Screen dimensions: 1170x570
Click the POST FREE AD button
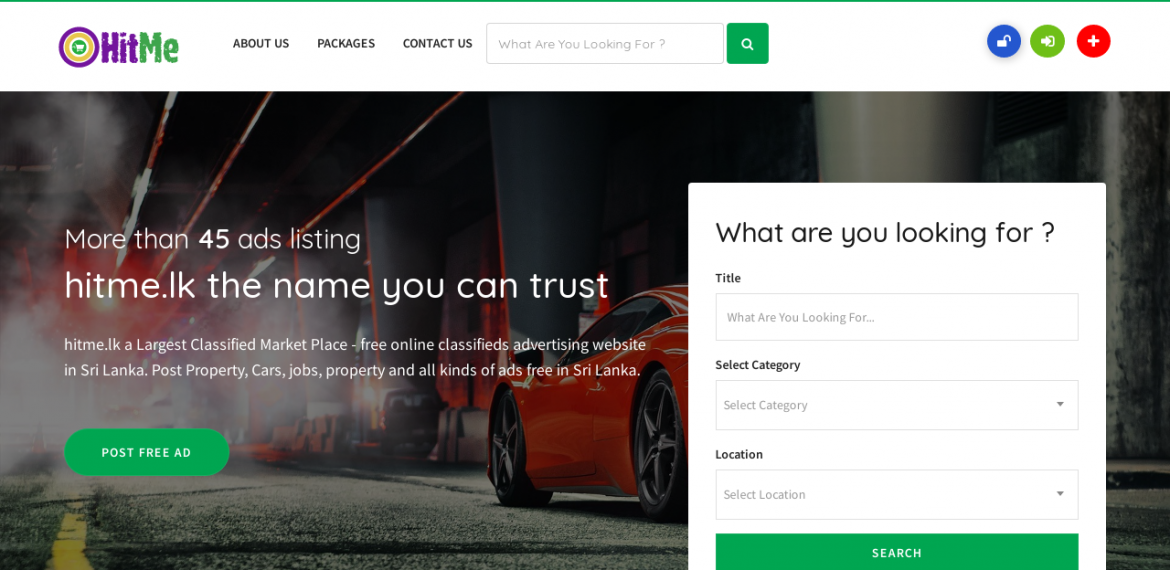click(146, 452)
